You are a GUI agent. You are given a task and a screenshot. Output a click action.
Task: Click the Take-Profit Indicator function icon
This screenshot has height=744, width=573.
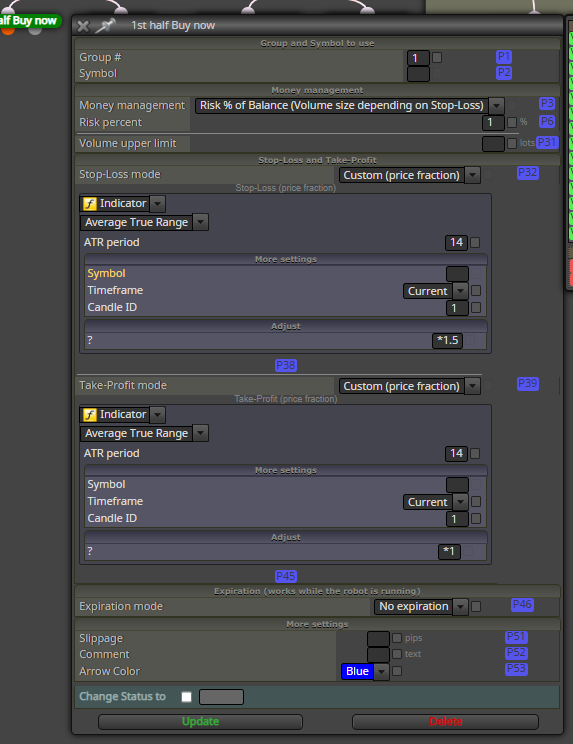pyautogui.click(x=90, y=415)
